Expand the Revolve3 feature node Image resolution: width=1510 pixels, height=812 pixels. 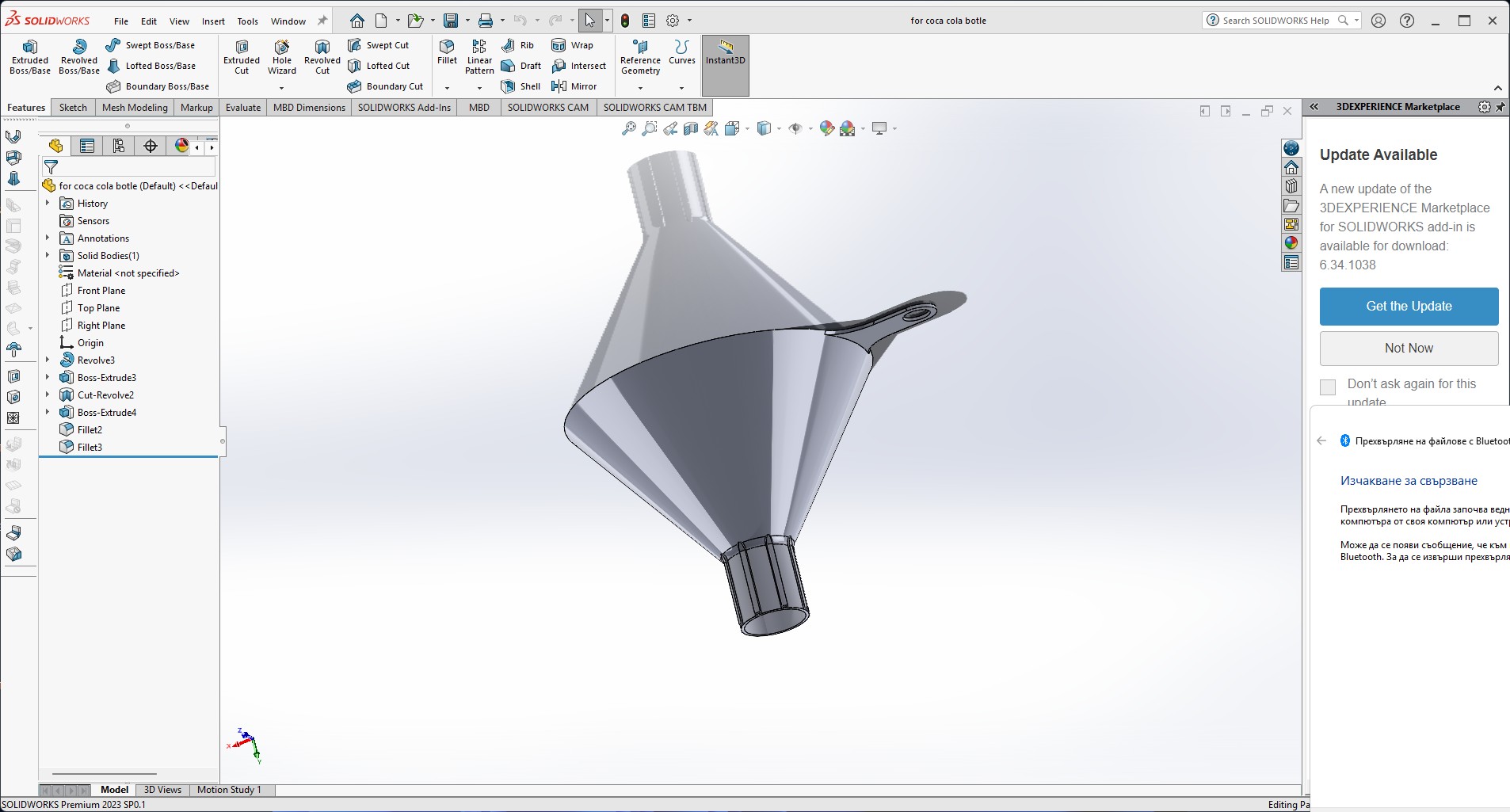[x=48, y=360]
